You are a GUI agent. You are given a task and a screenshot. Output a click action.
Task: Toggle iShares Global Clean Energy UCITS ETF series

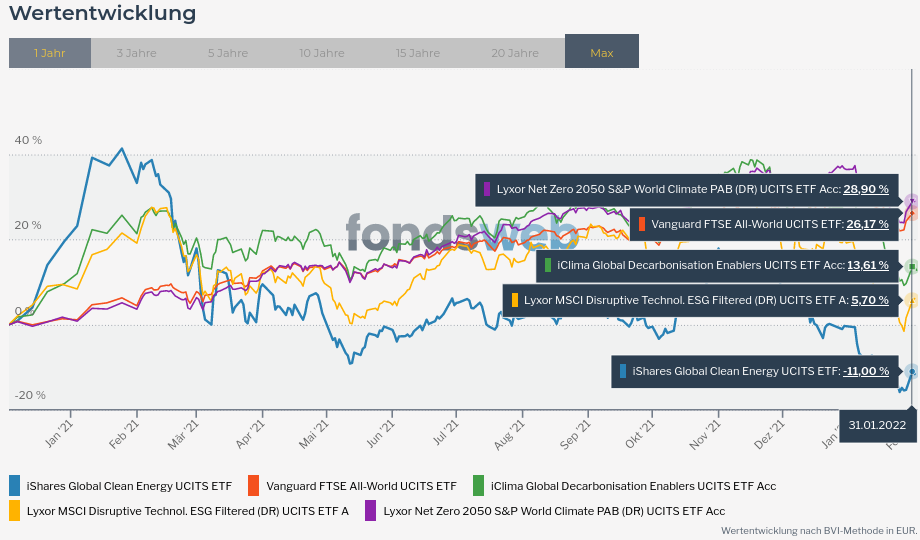coord(129,486)
